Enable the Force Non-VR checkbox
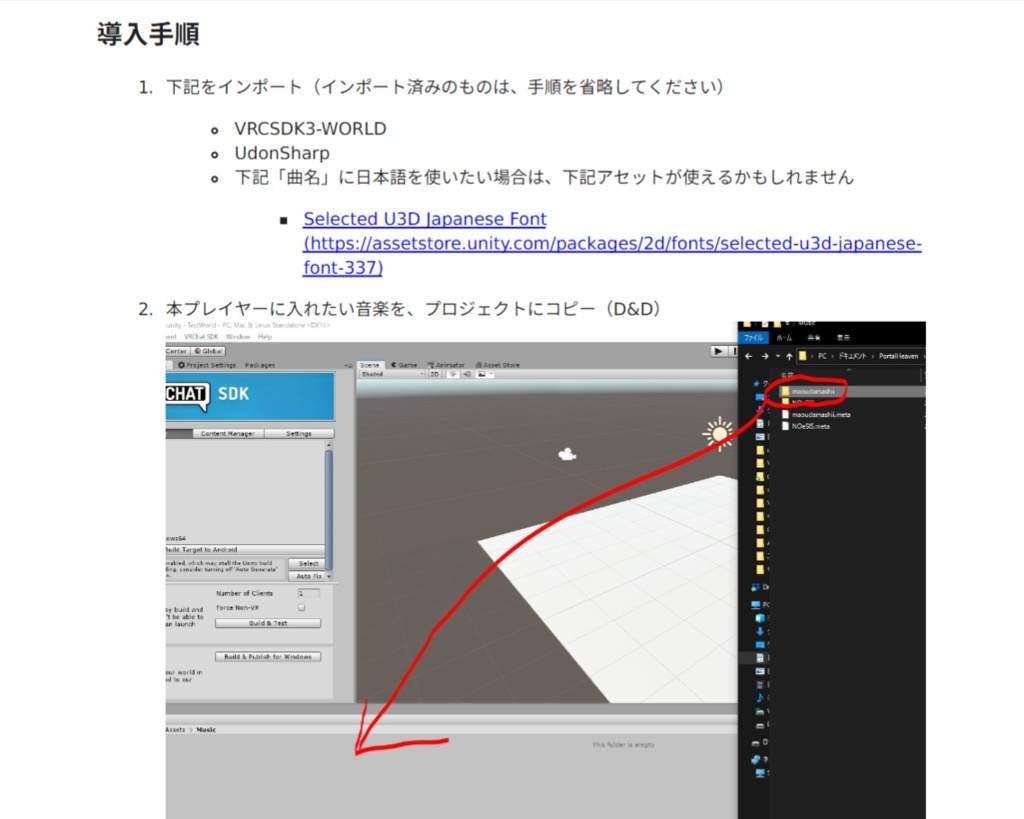The image size is (1024, 819). (302, 607)
